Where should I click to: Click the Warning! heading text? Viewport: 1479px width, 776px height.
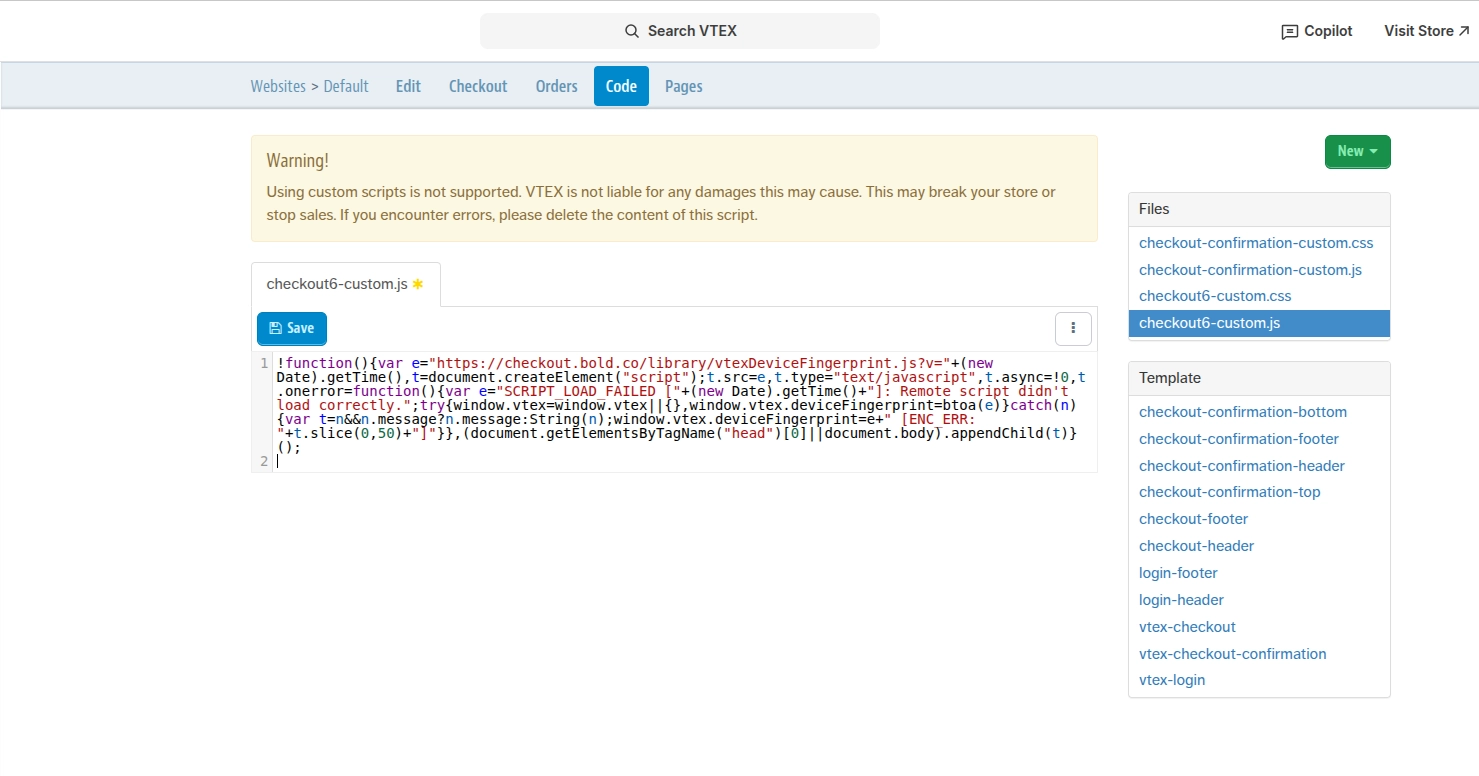pyautogui.click(x=297, y=161)
